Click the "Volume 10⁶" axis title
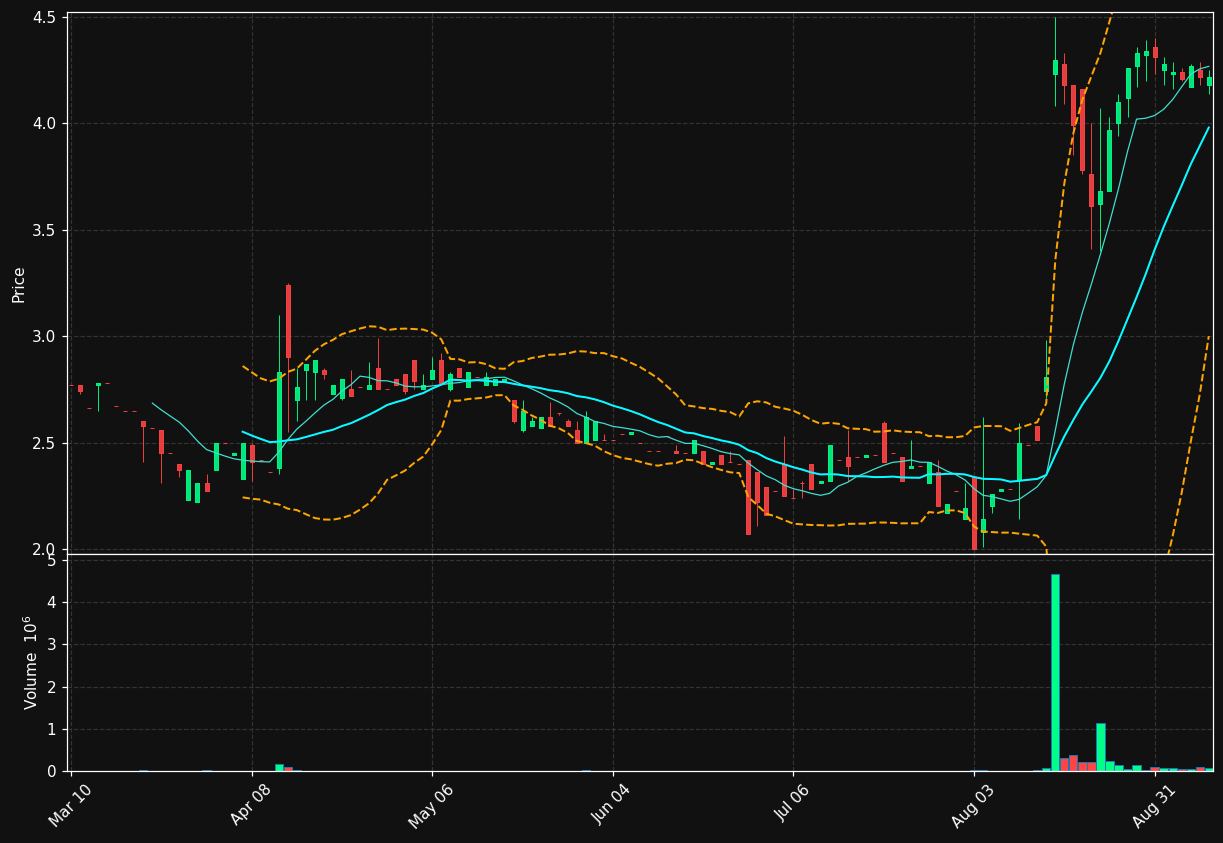Screen dimensions: 1223x843 click(32, 662)
